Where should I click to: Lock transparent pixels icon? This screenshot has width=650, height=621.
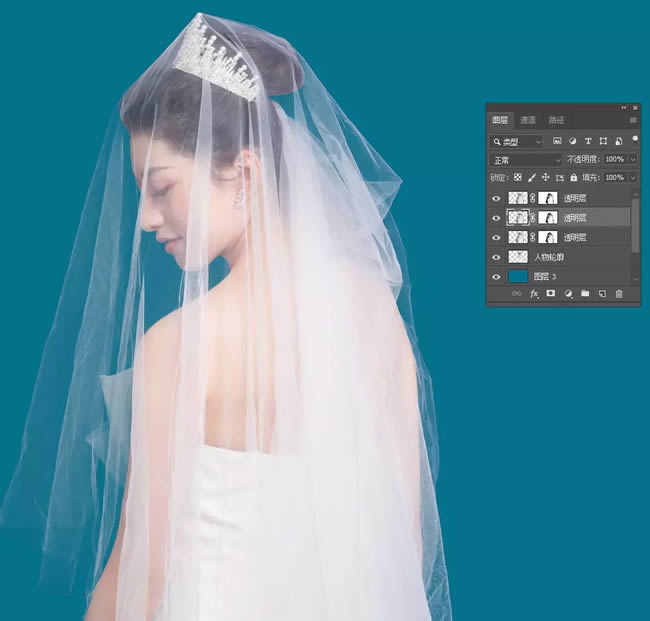coord(517,177)
